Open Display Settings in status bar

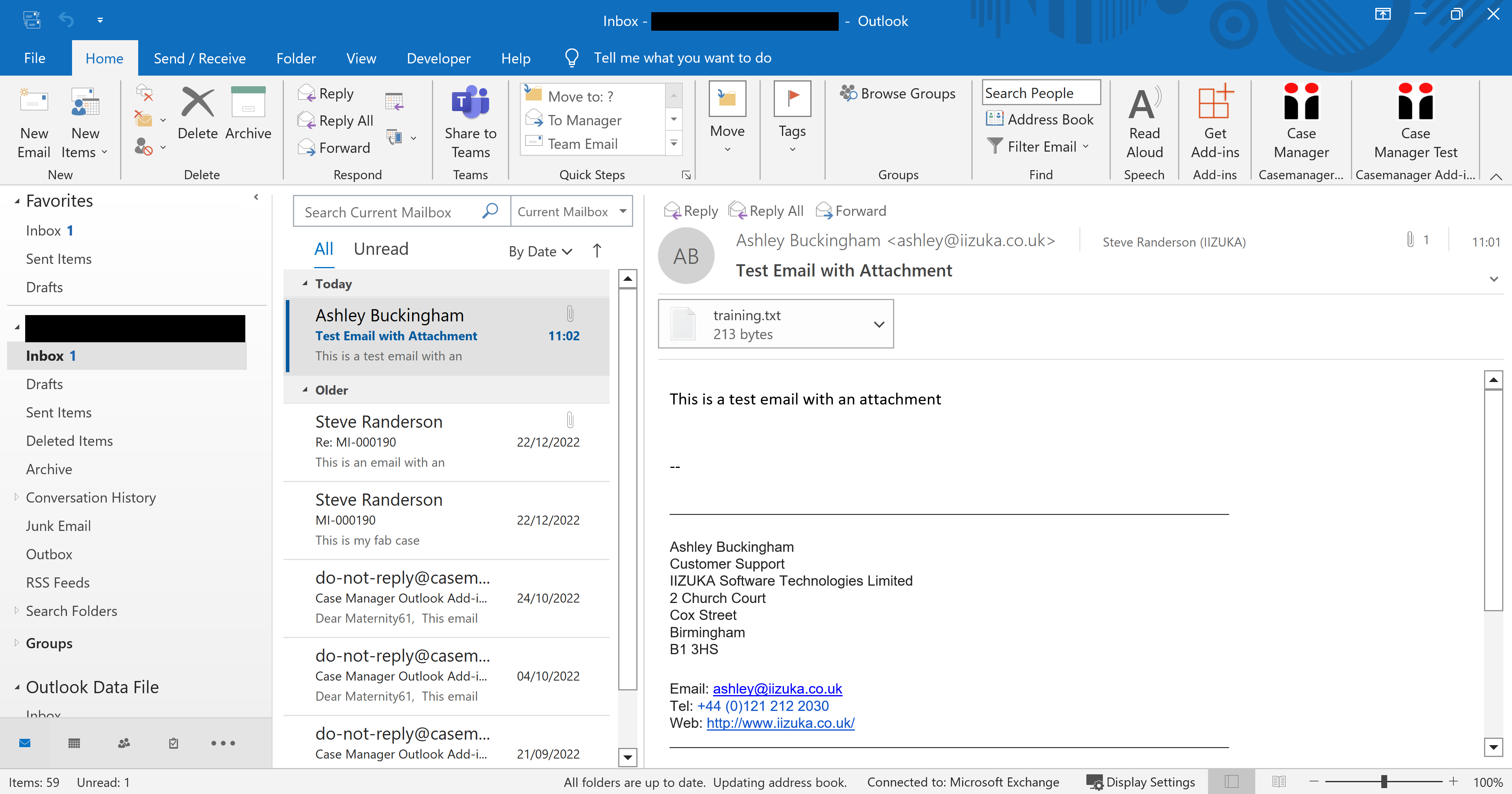point(1140,782)
